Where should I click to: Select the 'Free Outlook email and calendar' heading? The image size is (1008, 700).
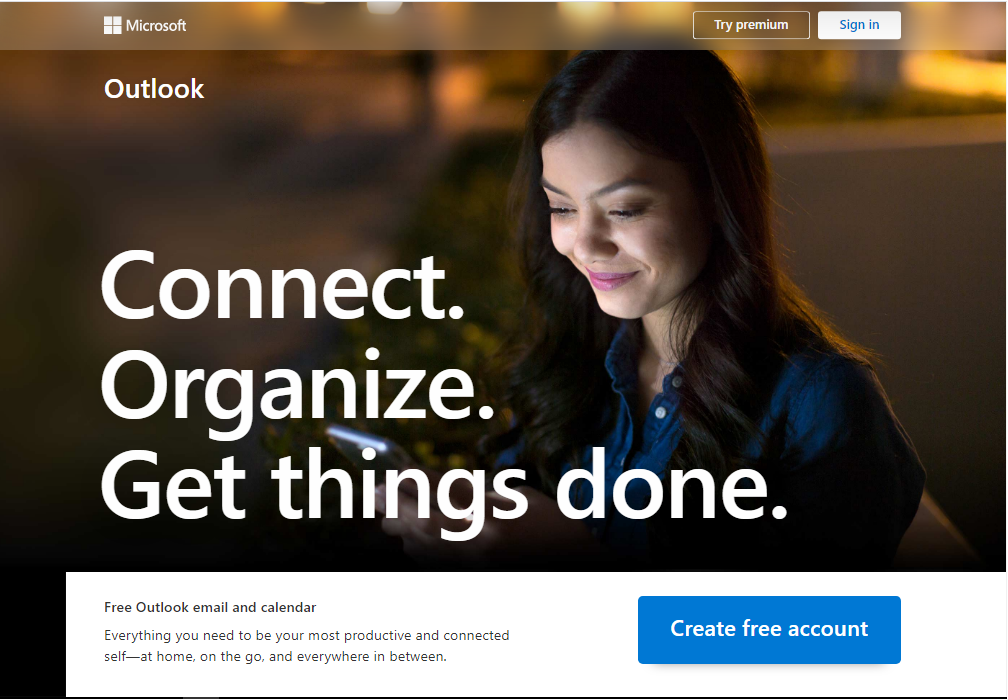point(210,607)
